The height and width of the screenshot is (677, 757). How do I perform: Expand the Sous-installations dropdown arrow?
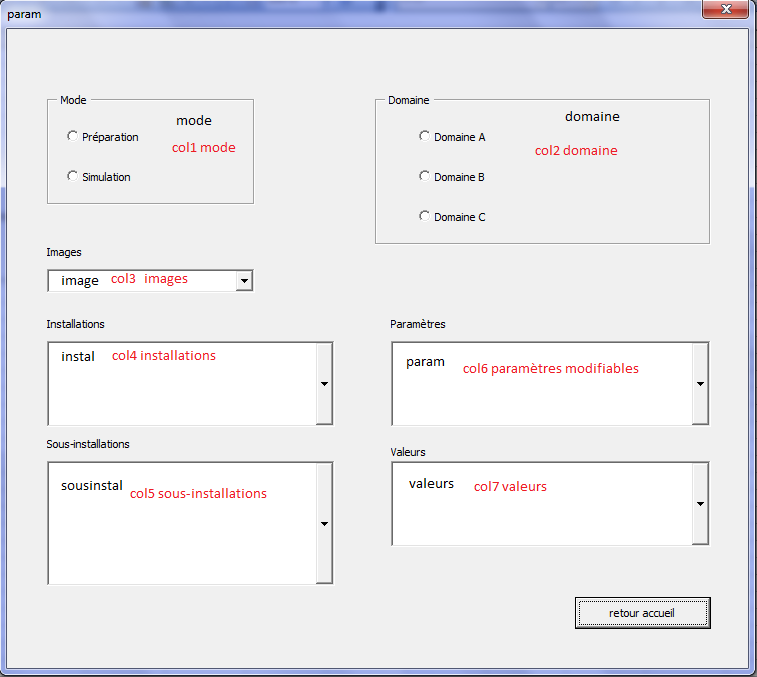(324, 523)
